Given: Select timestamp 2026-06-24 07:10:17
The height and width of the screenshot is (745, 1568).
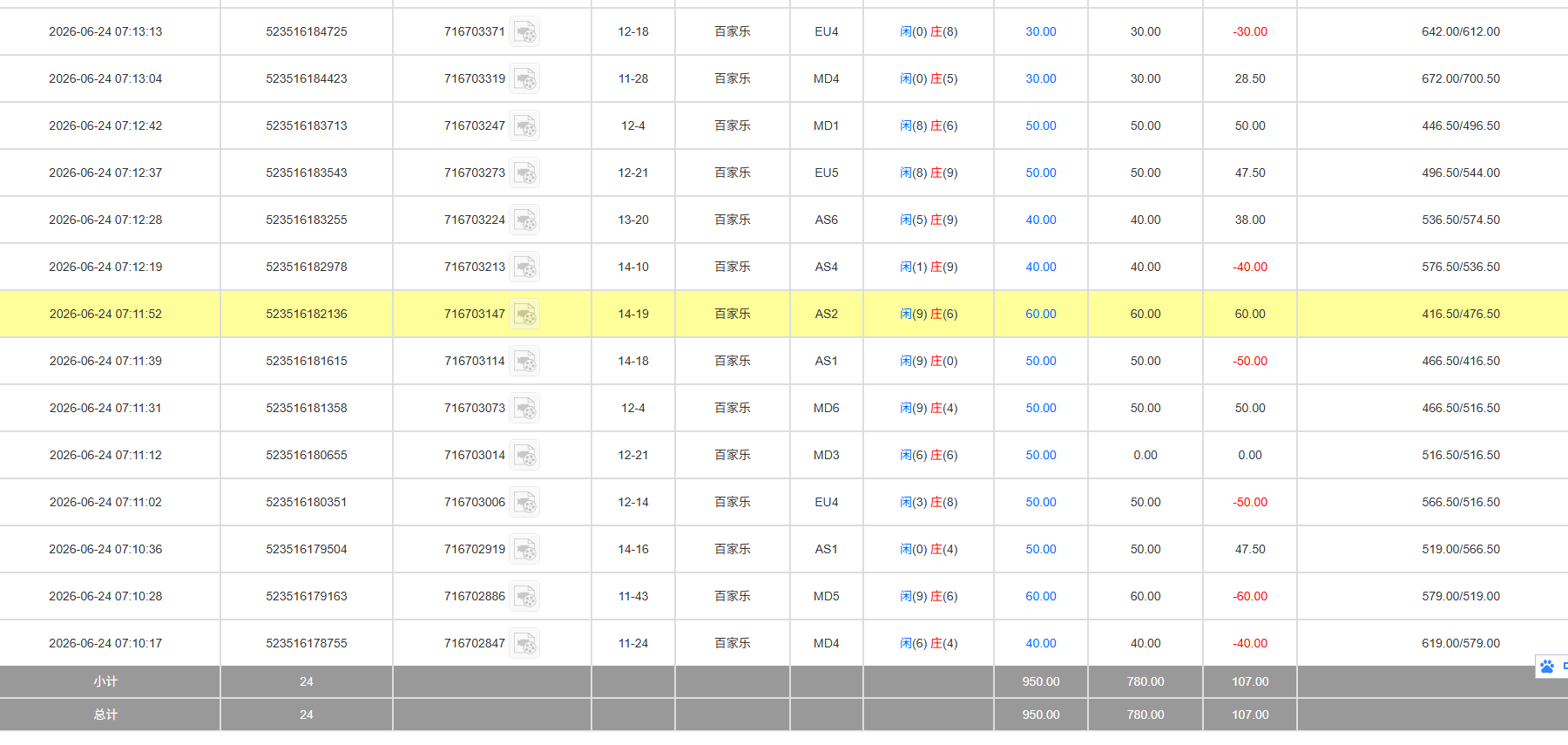Looking at the screenshot, I should click(x=105, y=643).
